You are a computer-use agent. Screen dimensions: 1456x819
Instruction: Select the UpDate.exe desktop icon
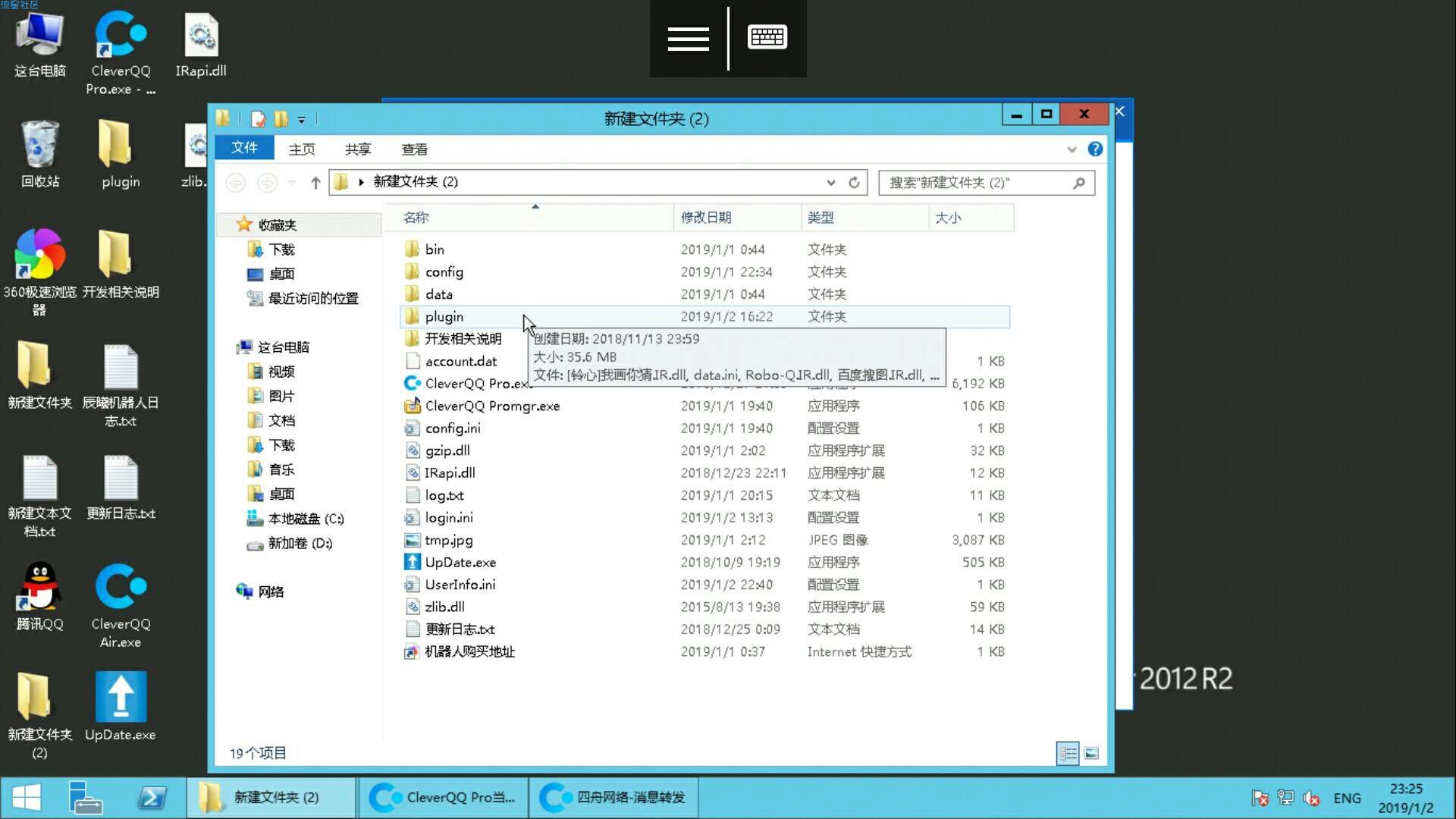[121, 707]
